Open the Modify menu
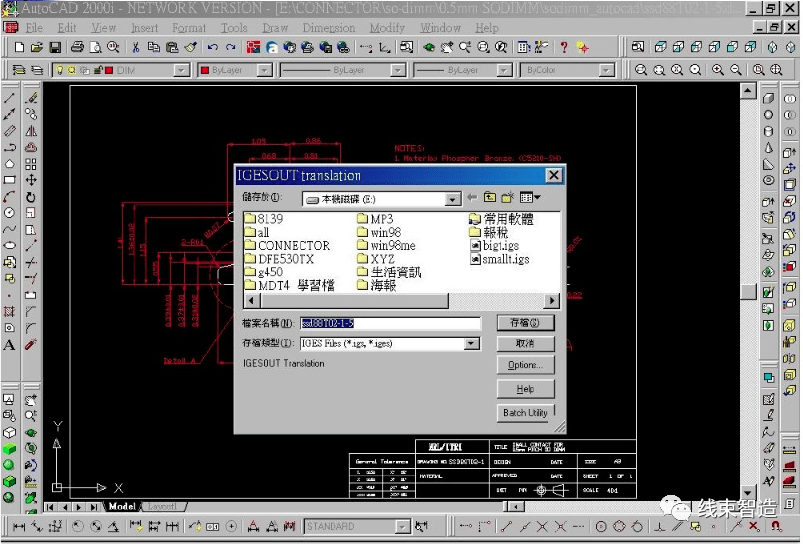803x544 pixels. 387,28
